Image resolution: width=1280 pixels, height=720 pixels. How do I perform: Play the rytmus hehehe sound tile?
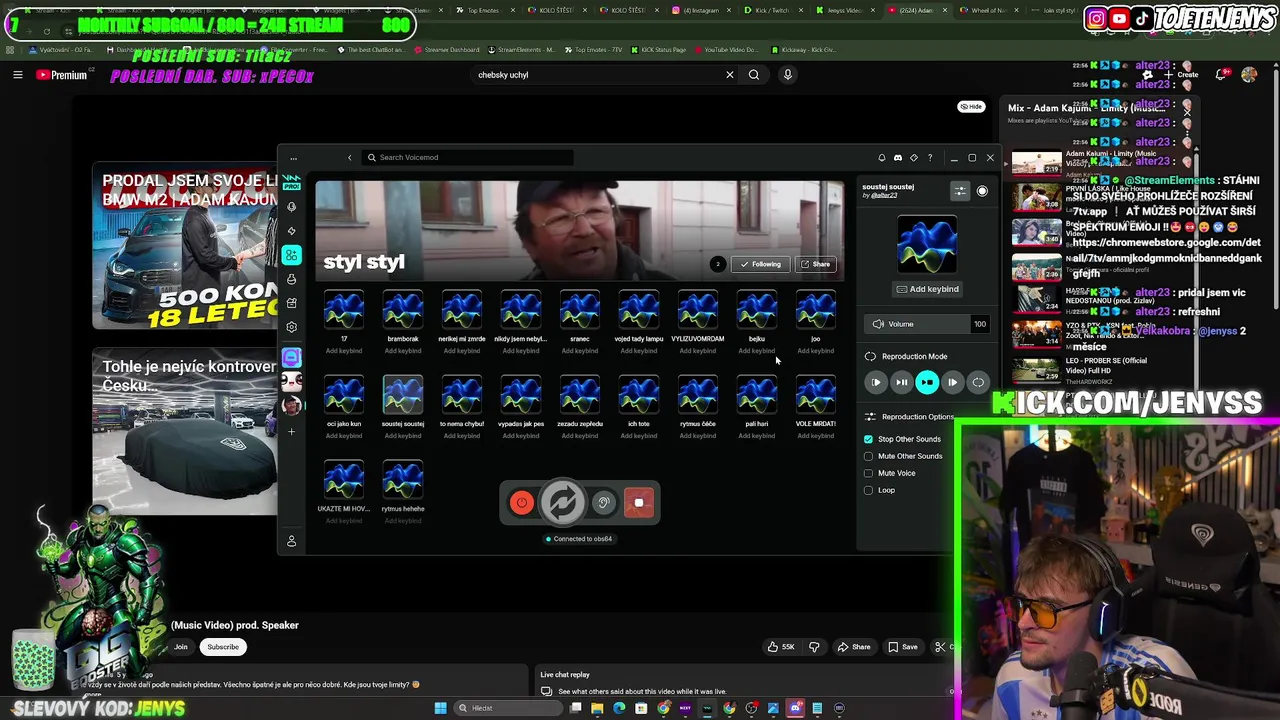(x=403, y=480)
